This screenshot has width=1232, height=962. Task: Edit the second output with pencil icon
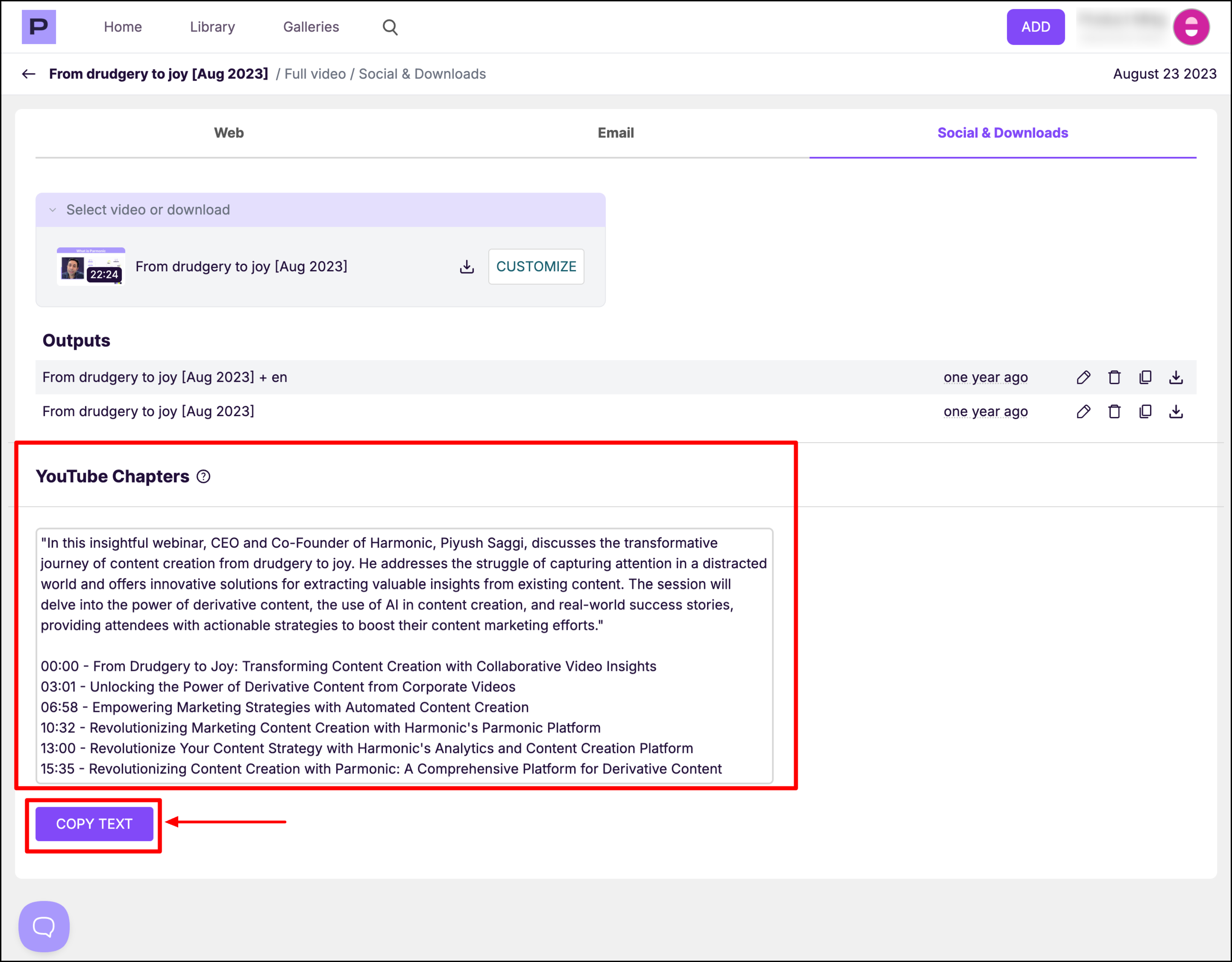click(x=1083, y=411)
